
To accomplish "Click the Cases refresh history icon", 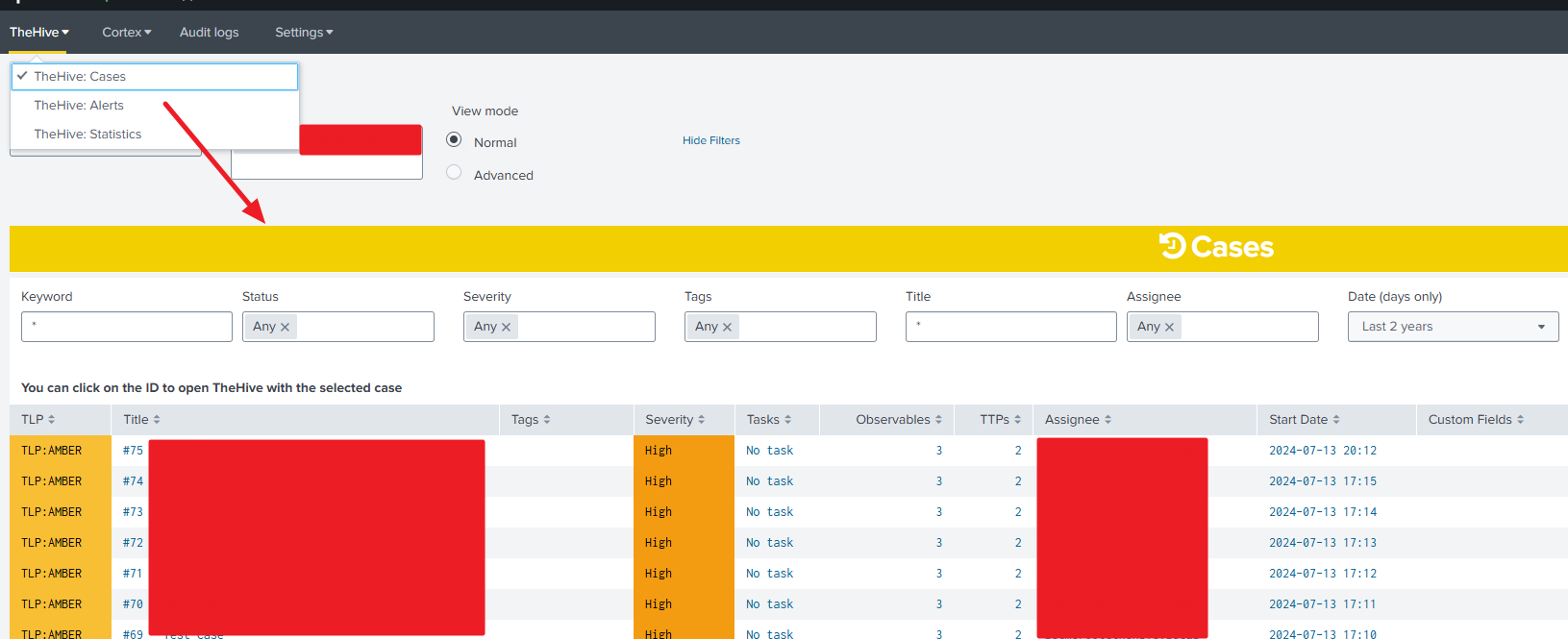I will tap(1172, 246).
